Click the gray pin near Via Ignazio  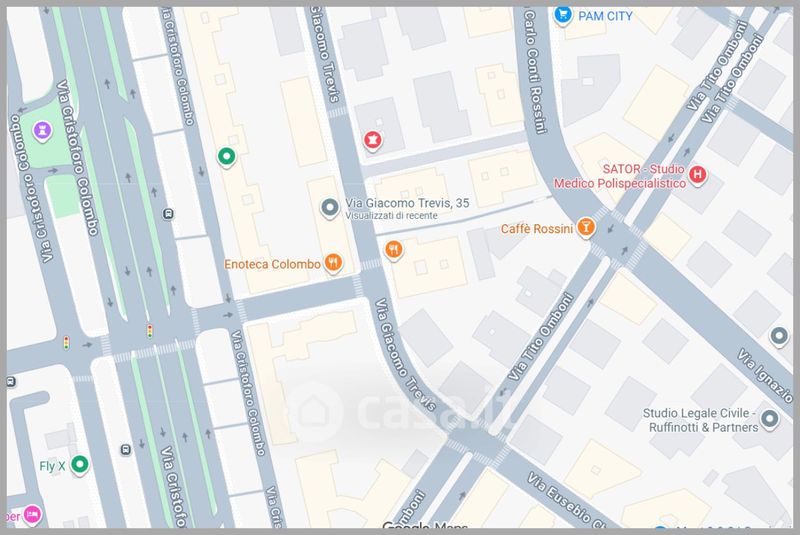(x=779, y=337)
